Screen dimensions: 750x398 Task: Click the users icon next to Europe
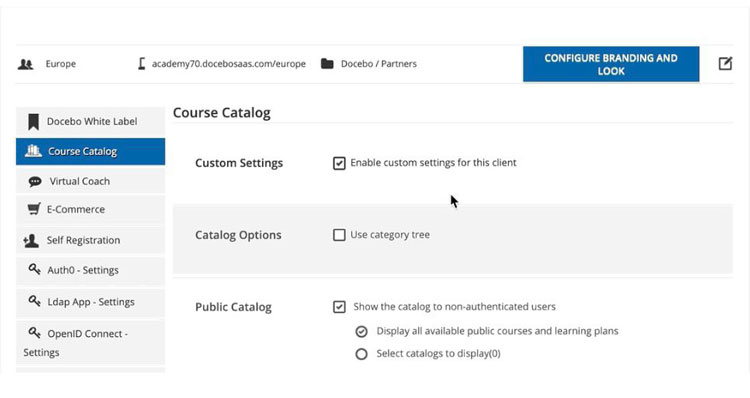click(25, 64)
